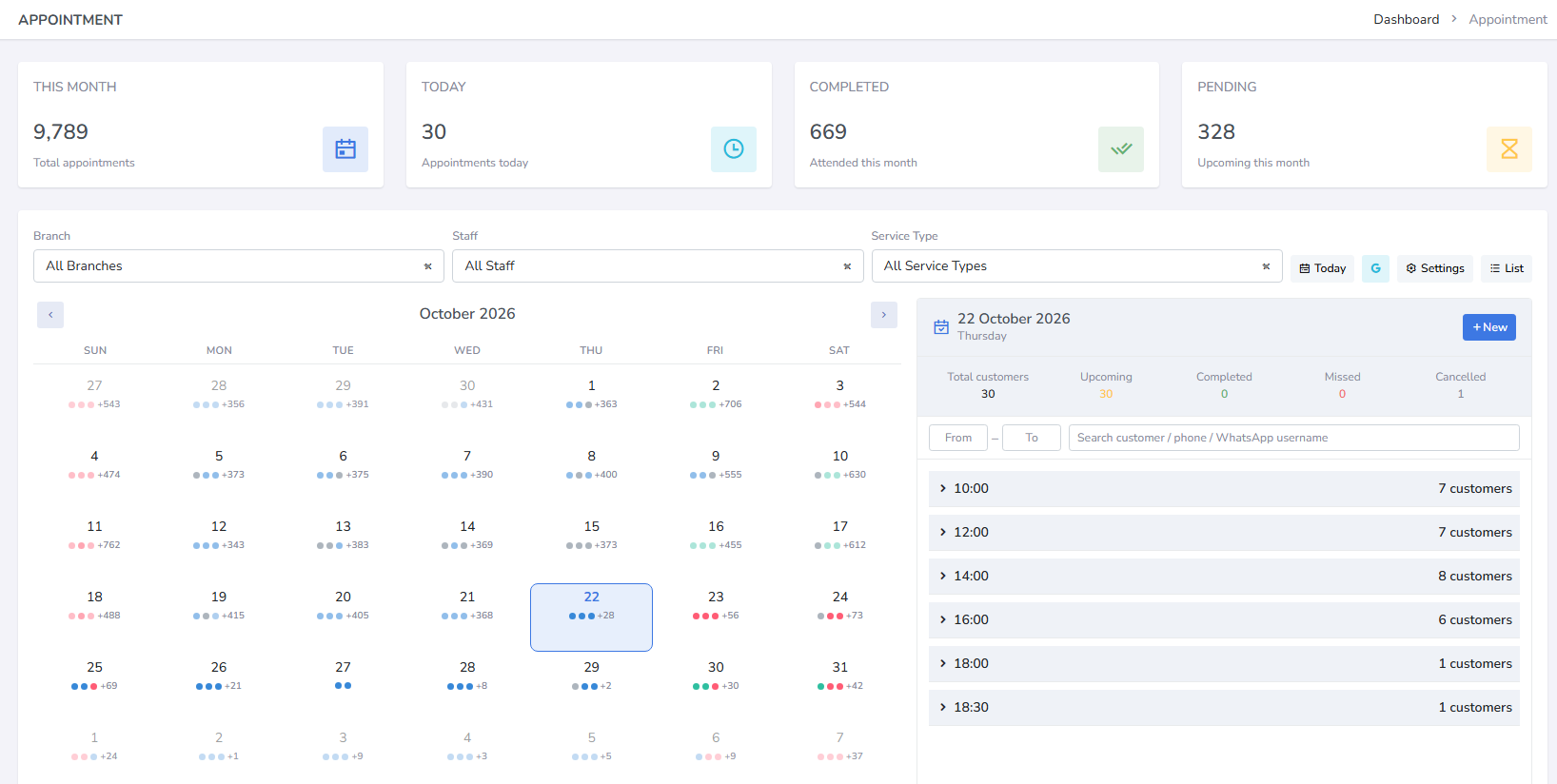Open the Staff dropdown
Screen dimensions: 1557x784
click(x=658, y=266)
